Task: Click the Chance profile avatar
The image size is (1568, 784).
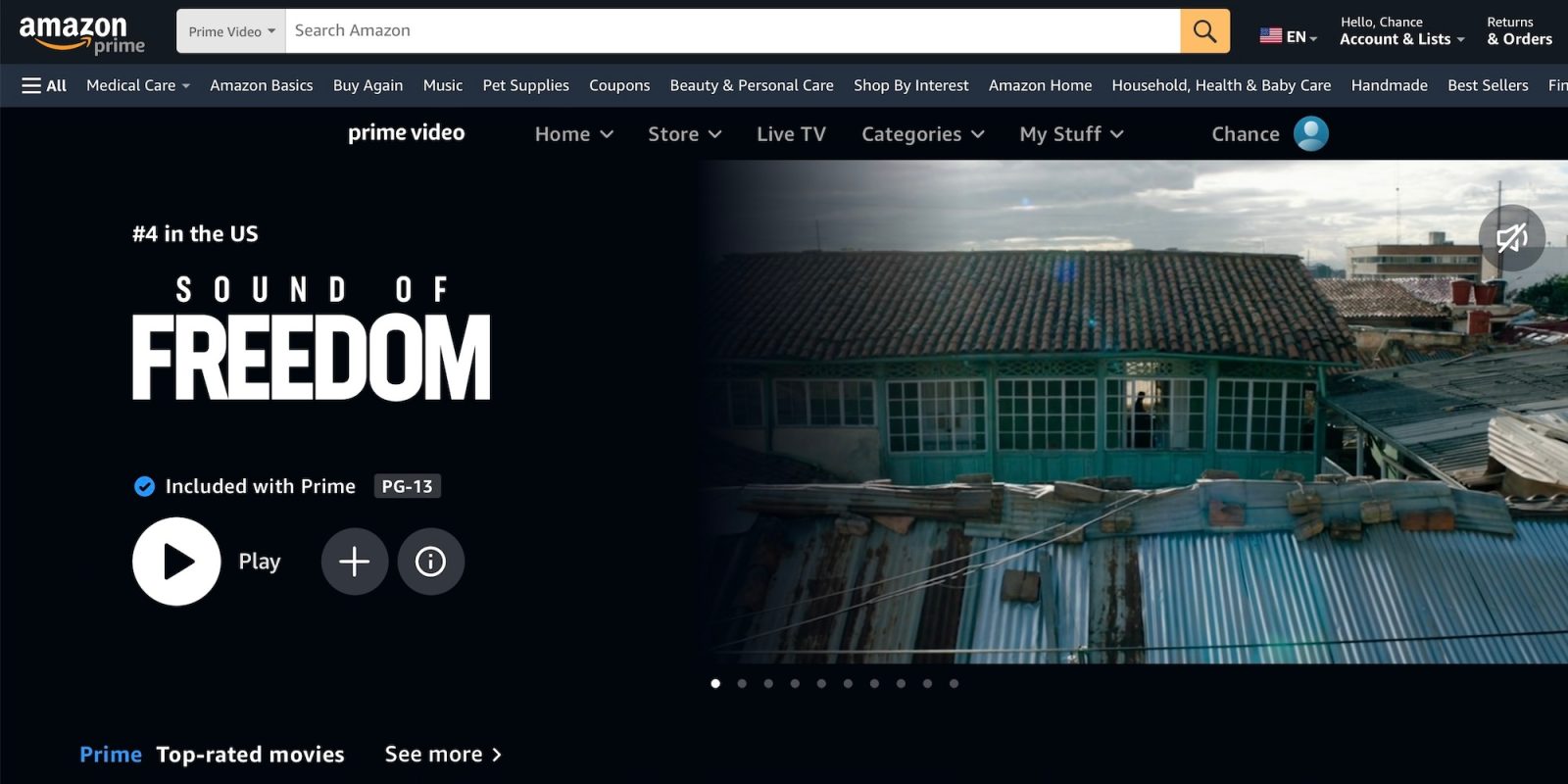Action: pyautogui.click(x=1310, y=133)
